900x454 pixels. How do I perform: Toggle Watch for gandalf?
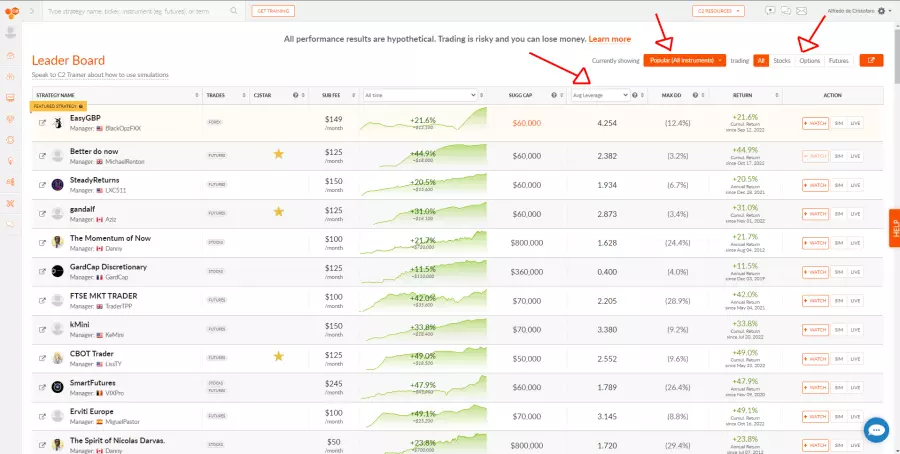pos(815,214)
